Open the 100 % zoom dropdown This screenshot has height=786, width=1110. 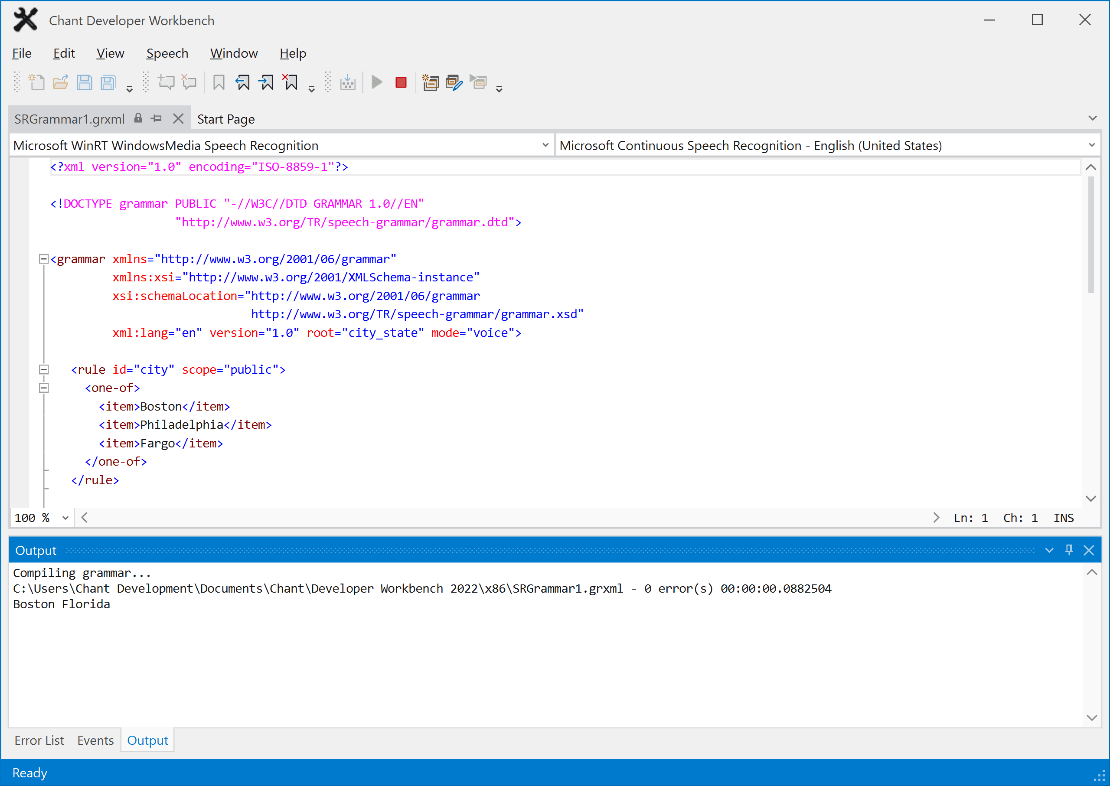(42, 518)
